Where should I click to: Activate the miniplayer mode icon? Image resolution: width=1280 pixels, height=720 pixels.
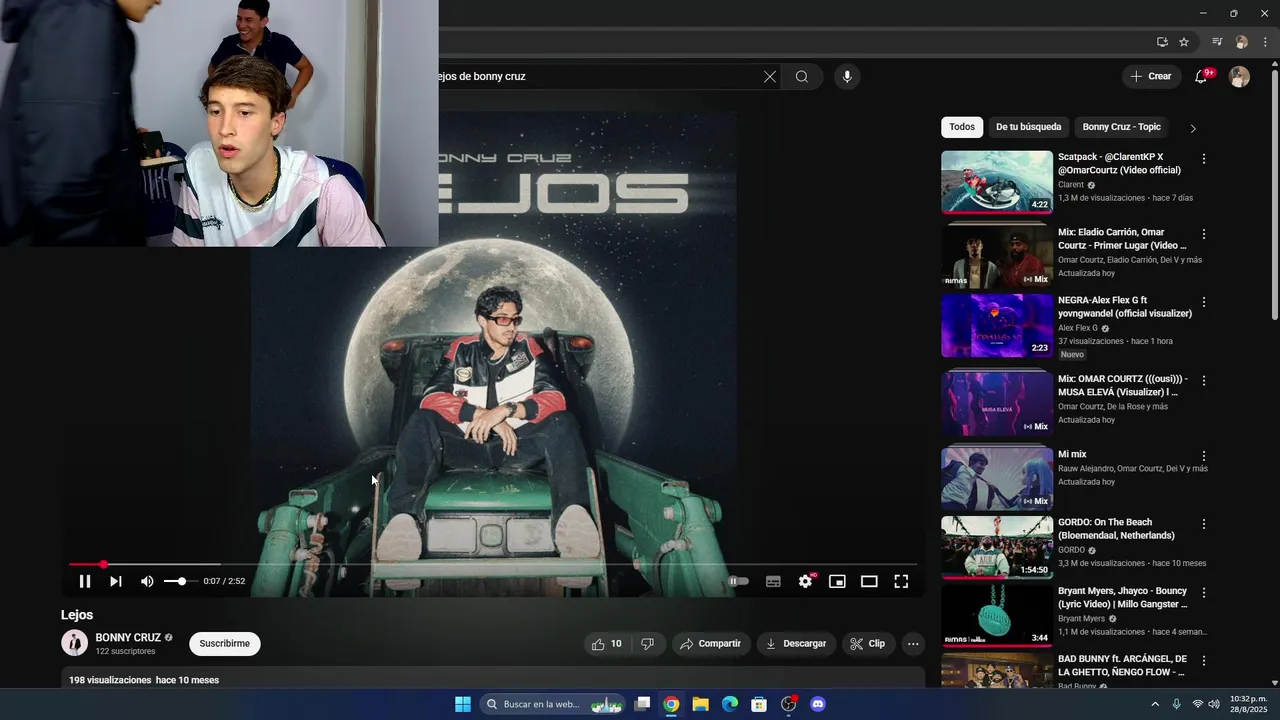[x=837, y=581]
